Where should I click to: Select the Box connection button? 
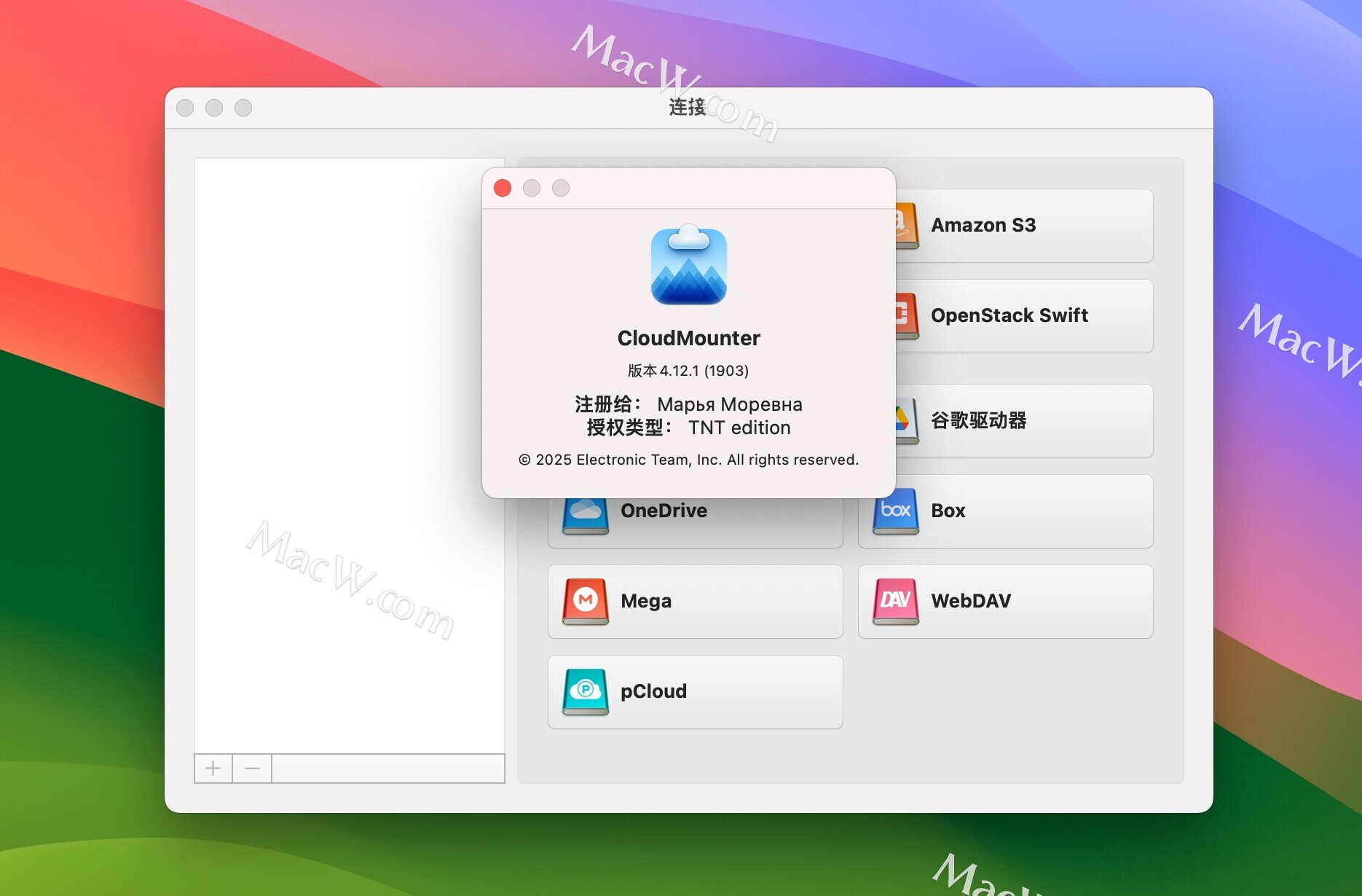click(x=1005, y=511)
